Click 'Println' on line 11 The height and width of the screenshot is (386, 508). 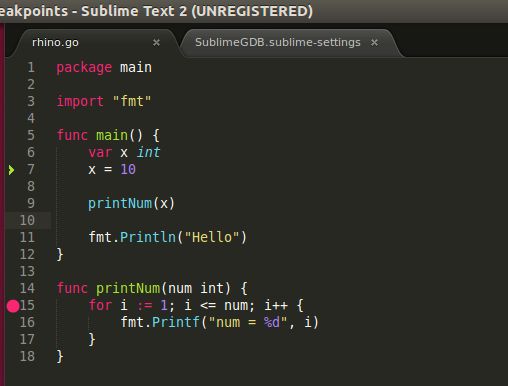point(148,237)
